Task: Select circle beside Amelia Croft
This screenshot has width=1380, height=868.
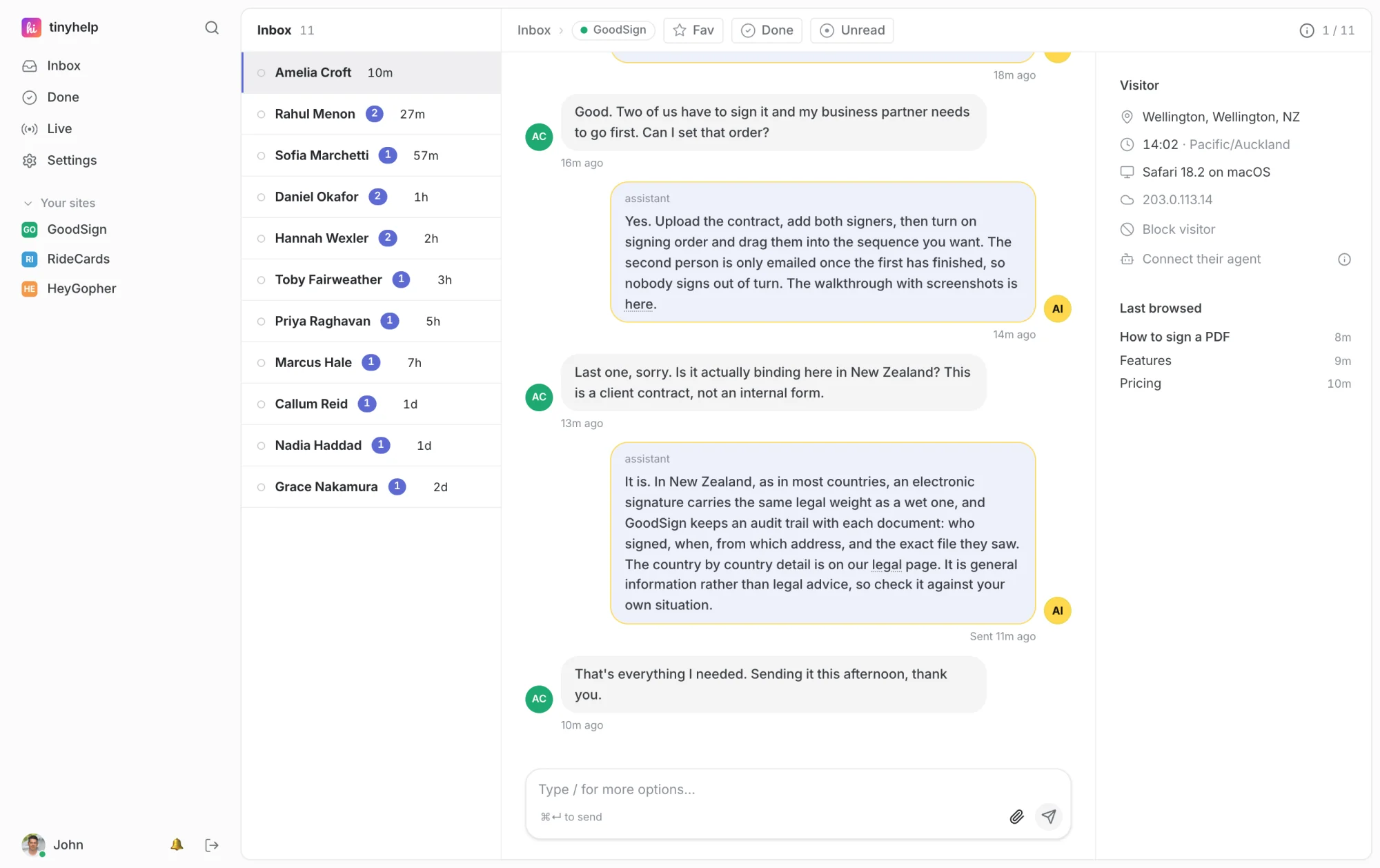Action: pyautogui.click(x=261, y=72)
